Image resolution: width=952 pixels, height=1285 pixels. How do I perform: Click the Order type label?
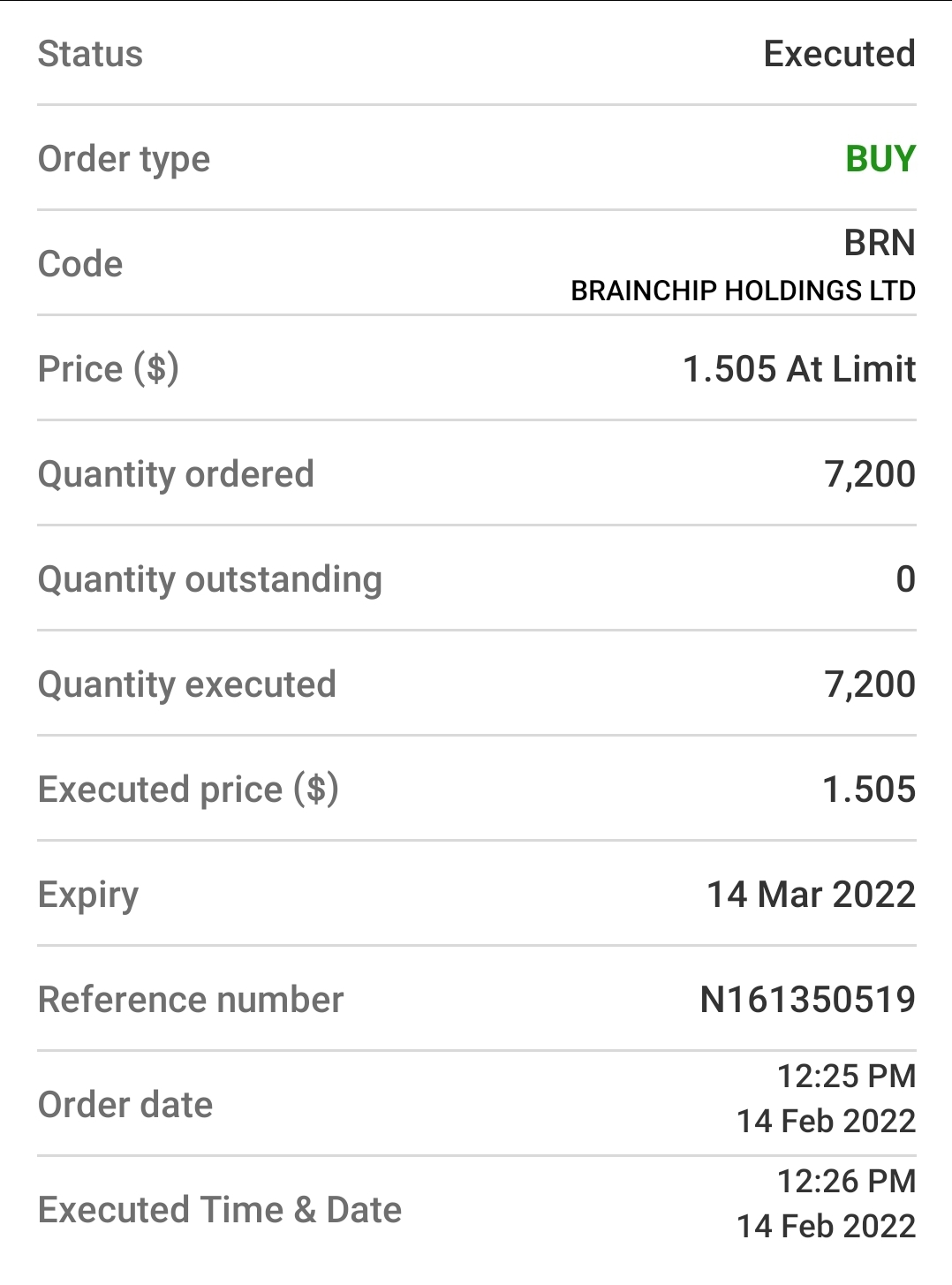[125, 160]
